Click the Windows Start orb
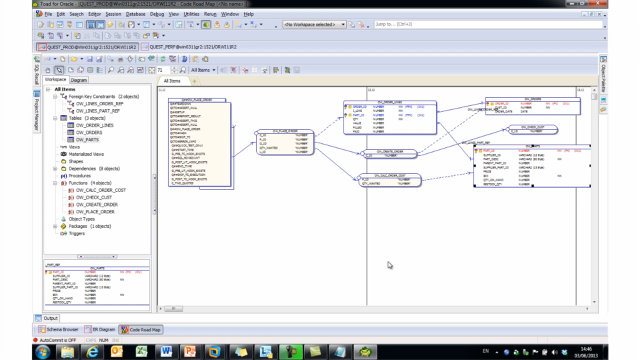Viewport: 640px width, 360px height. coord(42,352)
